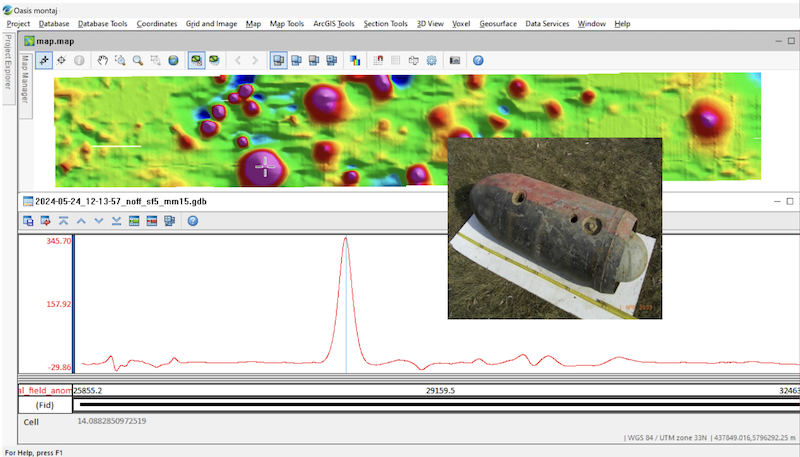Jump to the last line with double-down arrow

[117, 220]
